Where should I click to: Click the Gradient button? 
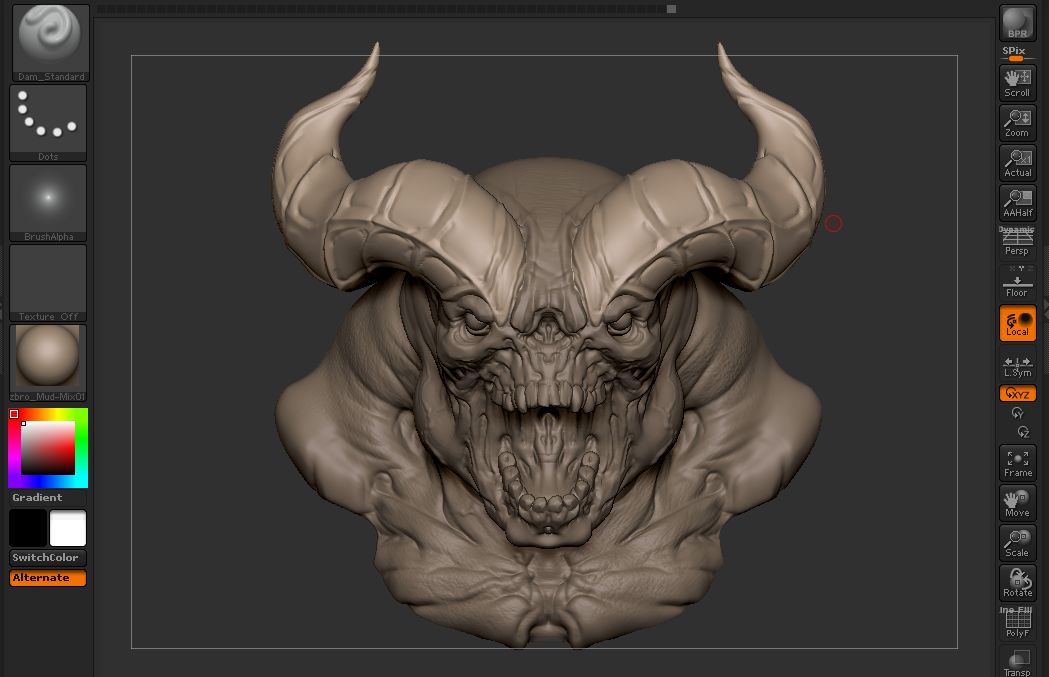coord(48,498)
